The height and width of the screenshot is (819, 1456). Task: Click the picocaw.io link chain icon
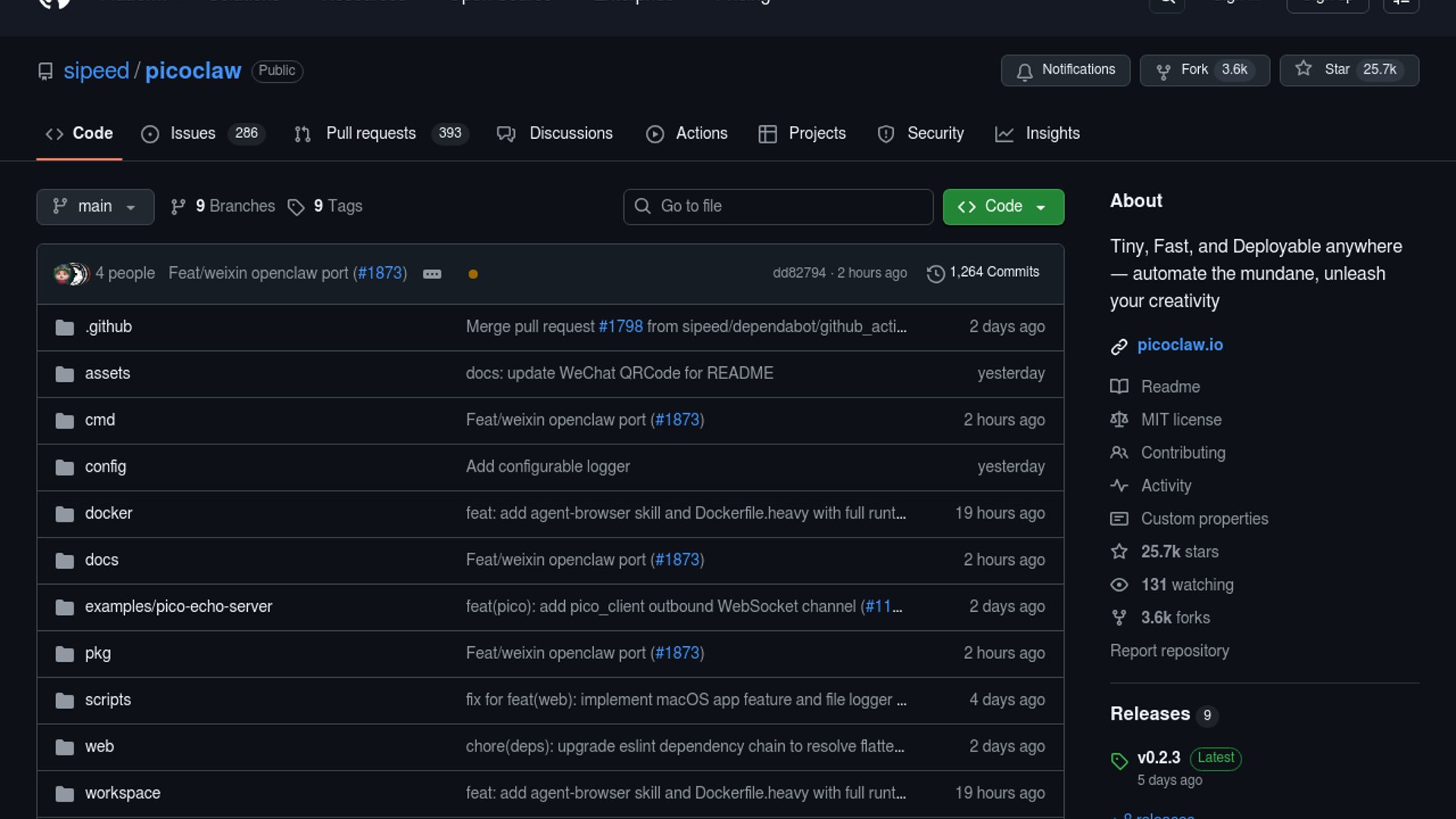tap(1119, 347)
